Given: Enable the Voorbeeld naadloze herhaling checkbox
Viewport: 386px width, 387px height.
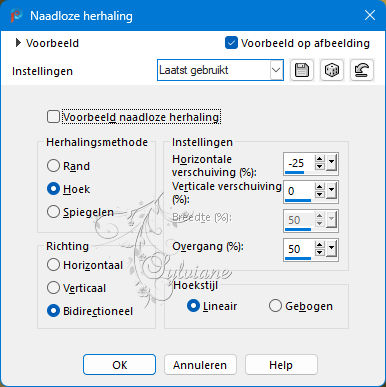Looking at the screenshot, I should pos(53,117).
